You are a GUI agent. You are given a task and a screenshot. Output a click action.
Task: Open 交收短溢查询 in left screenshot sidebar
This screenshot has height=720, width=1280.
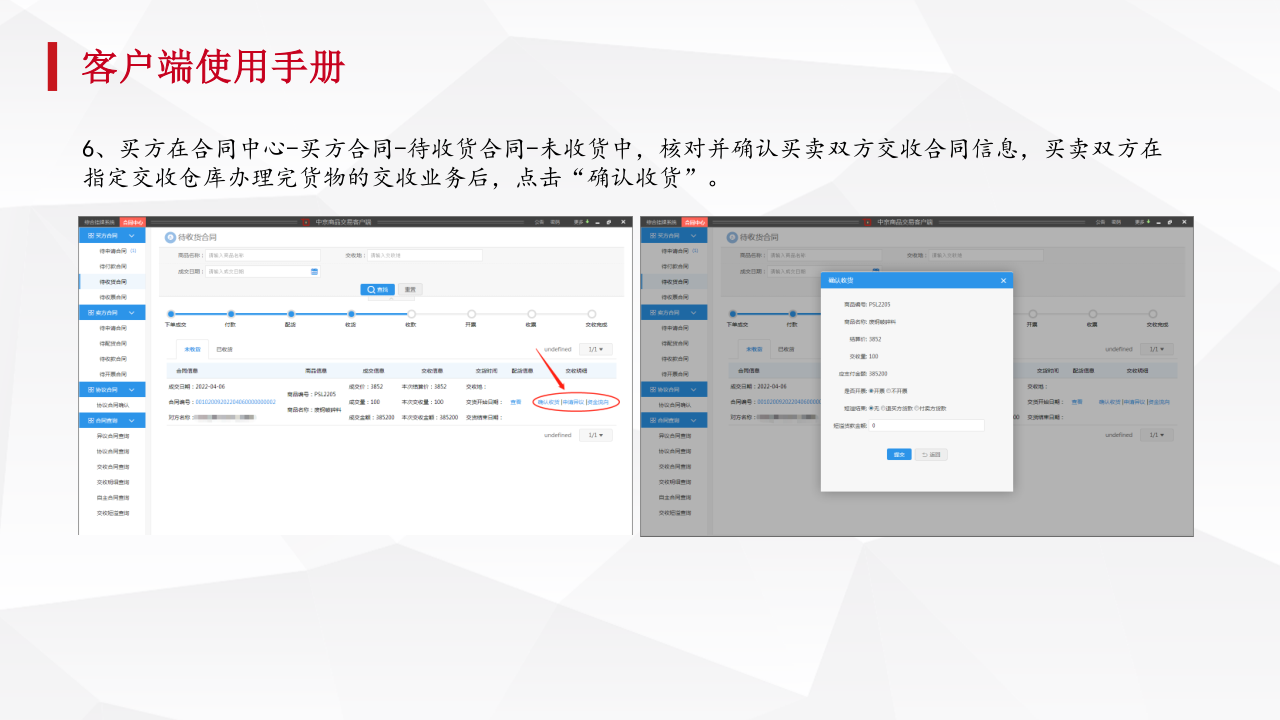click(x=112, y=513)
